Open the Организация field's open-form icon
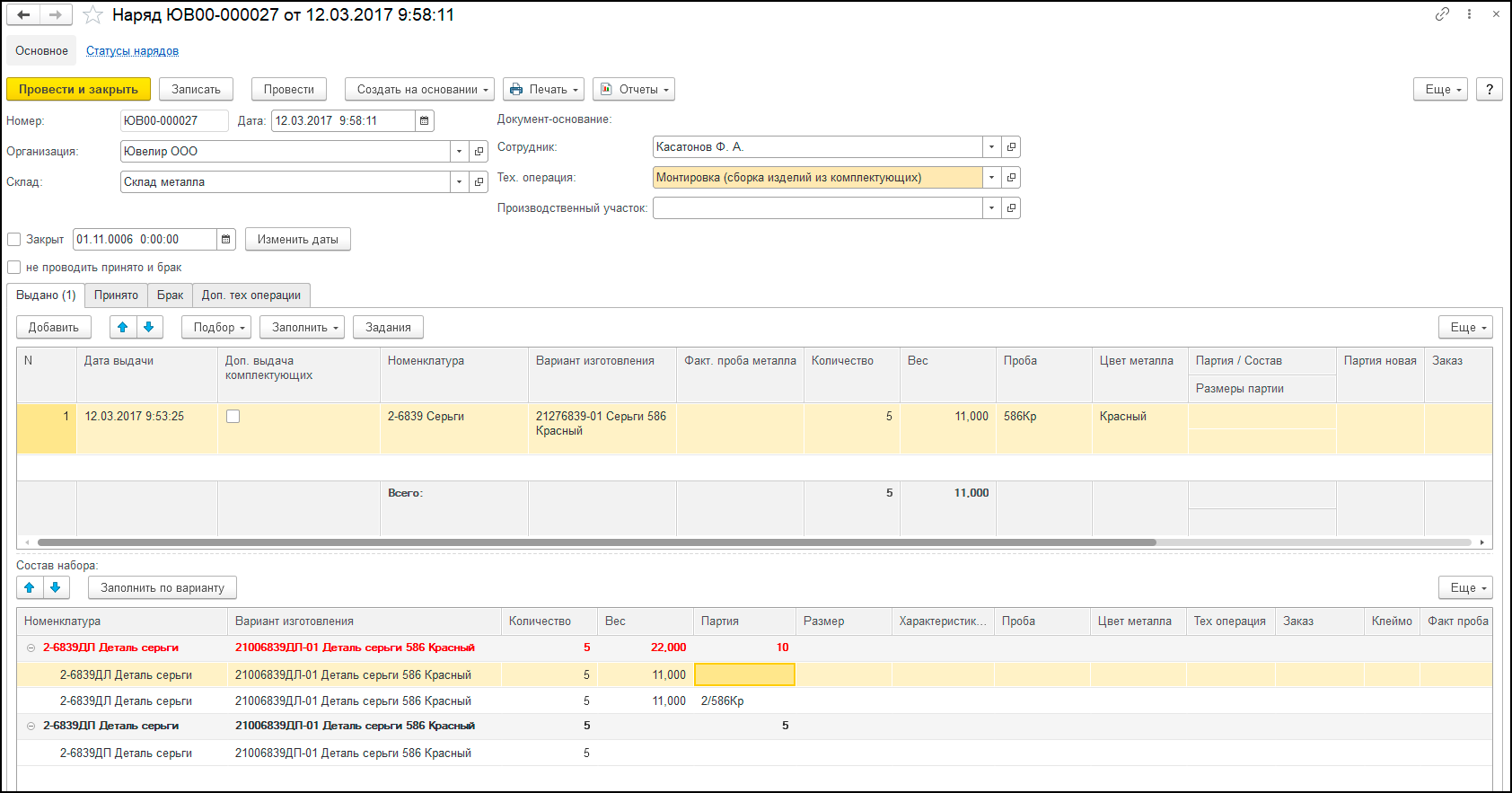This screenshot has height=793, width=1512. point(479,152)
